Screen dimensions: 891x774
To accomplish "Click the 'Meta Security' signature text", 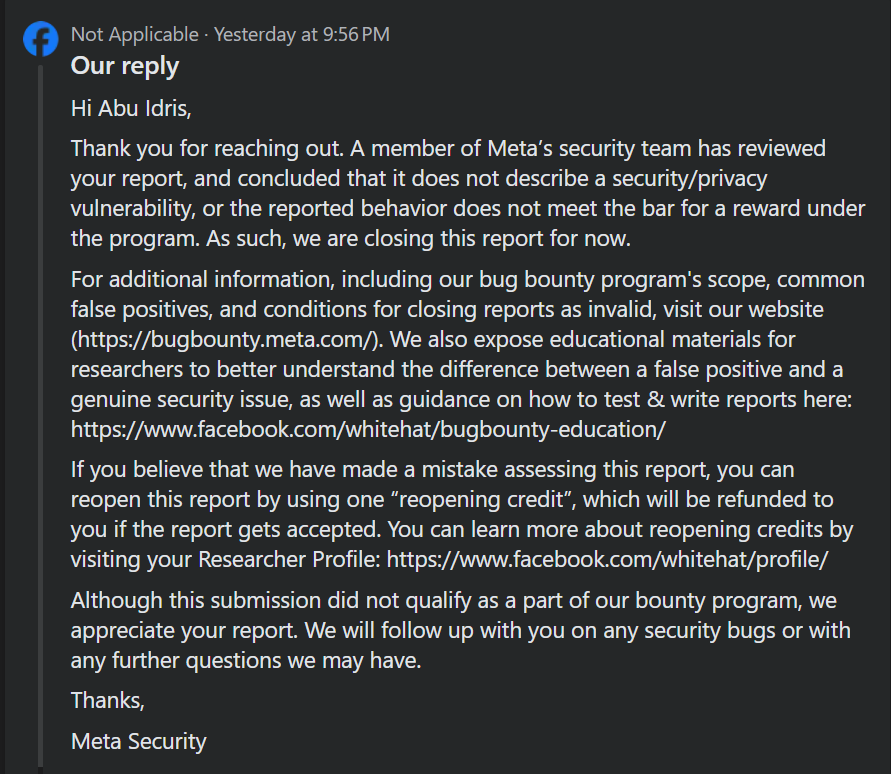I will click(139, 742).
